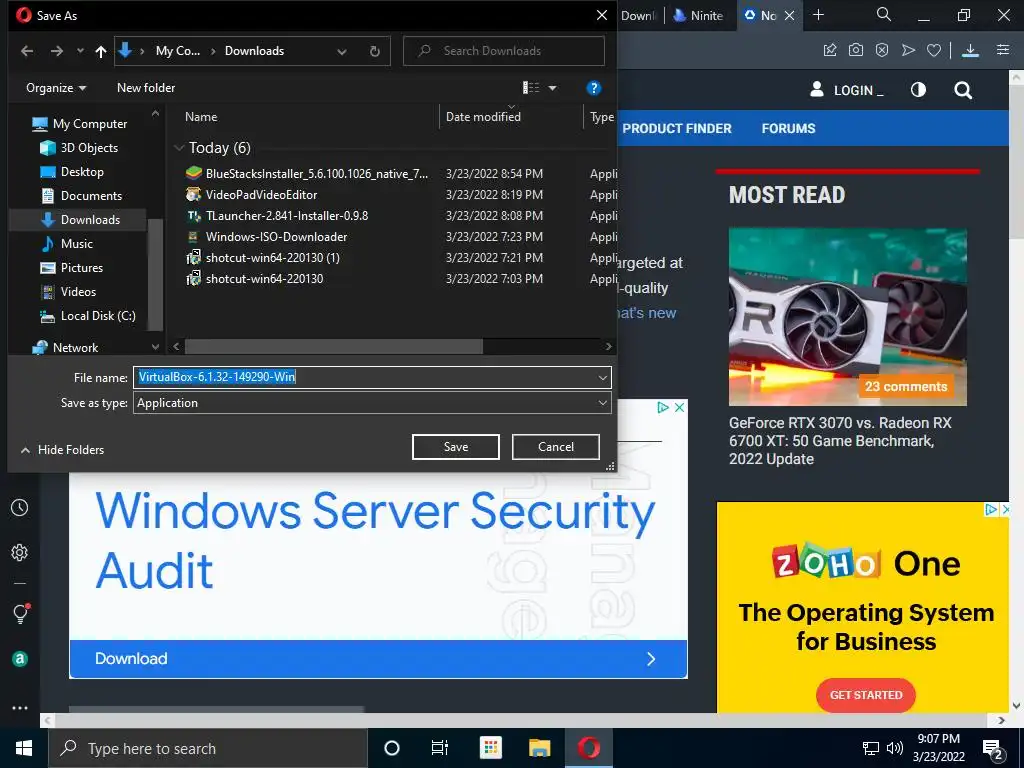Open the PRODUCT FINDER menu item
This screenshot has height=768, width=1024.
pyautogui.click(x=677, y=129)
